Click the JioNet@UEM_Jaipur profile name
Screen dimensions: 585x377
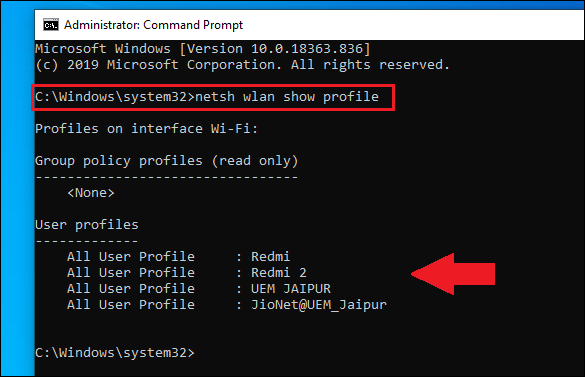tap(319, 305)
